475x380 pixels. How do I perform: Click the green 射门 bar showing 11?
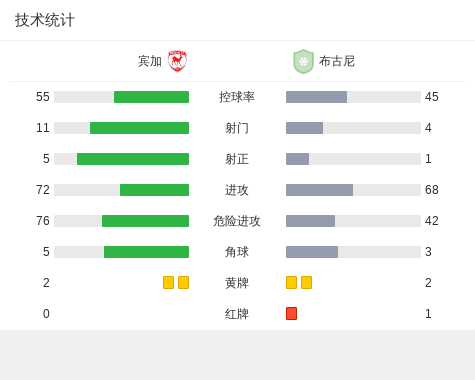click(x=139, y=128)
